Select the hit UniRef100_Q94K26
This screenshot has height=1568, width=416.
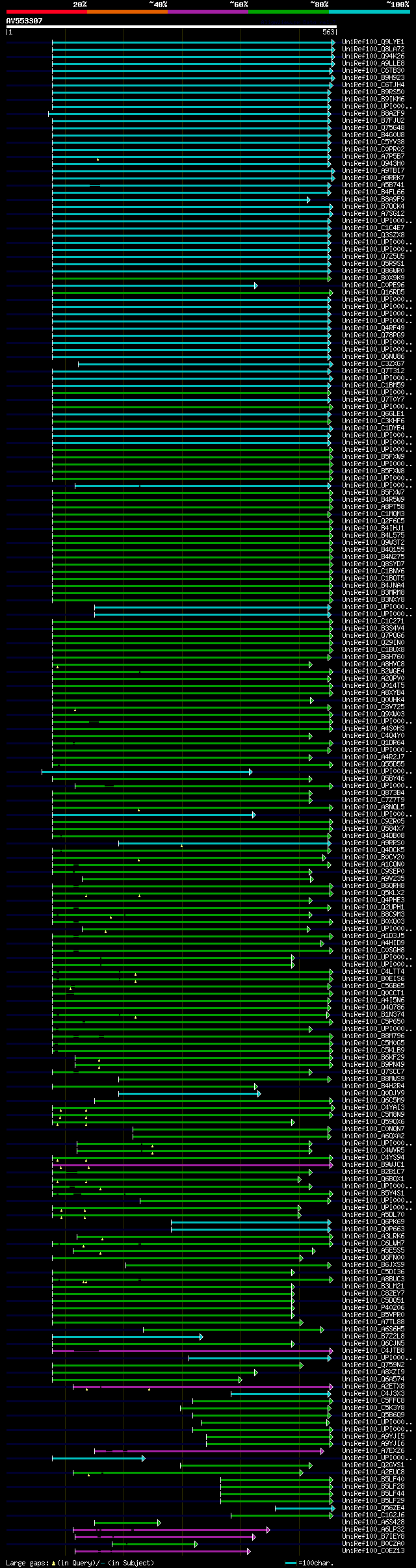click(373, 57)
